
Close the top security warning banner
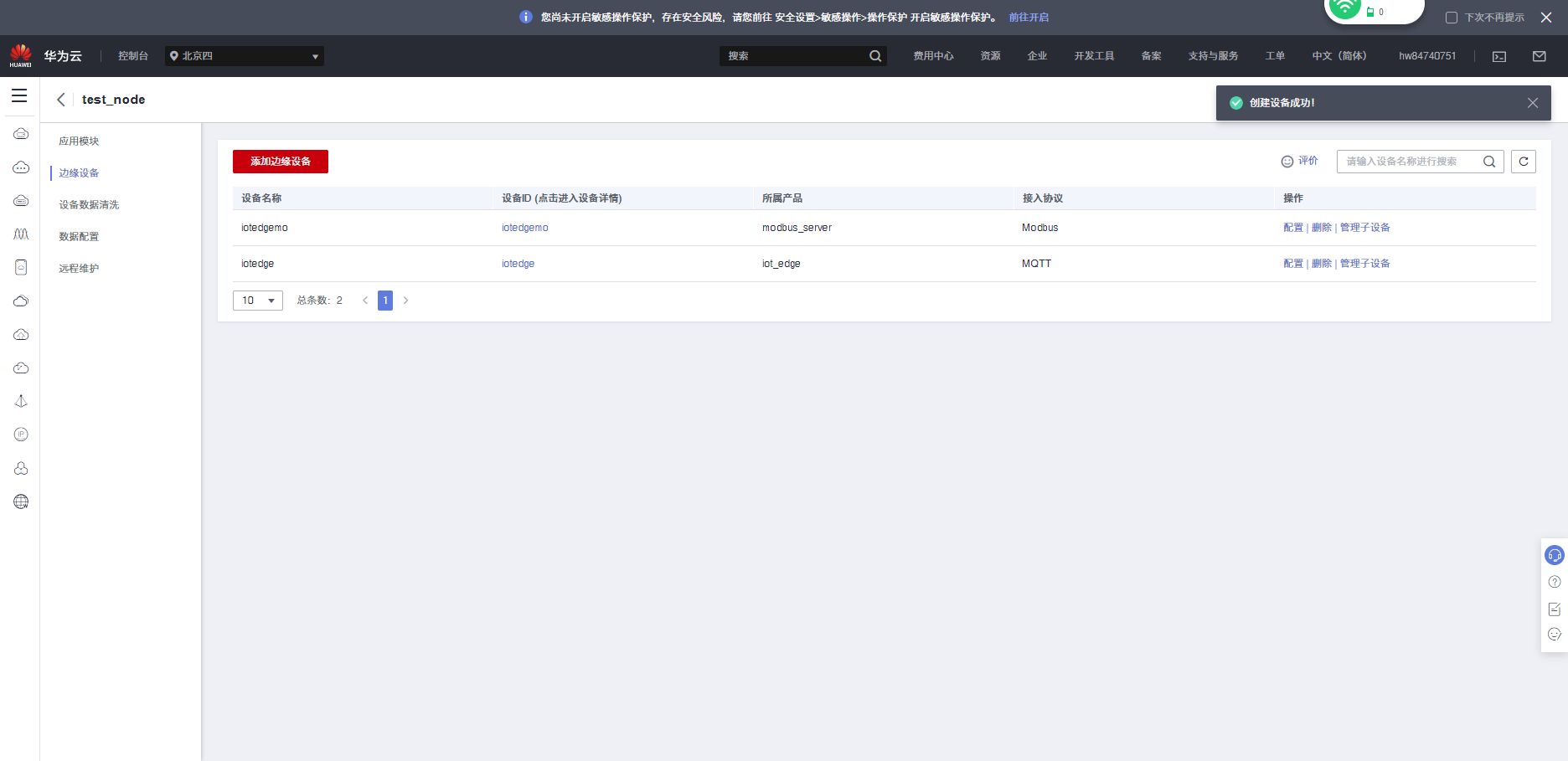click(x=1546, y=18)
